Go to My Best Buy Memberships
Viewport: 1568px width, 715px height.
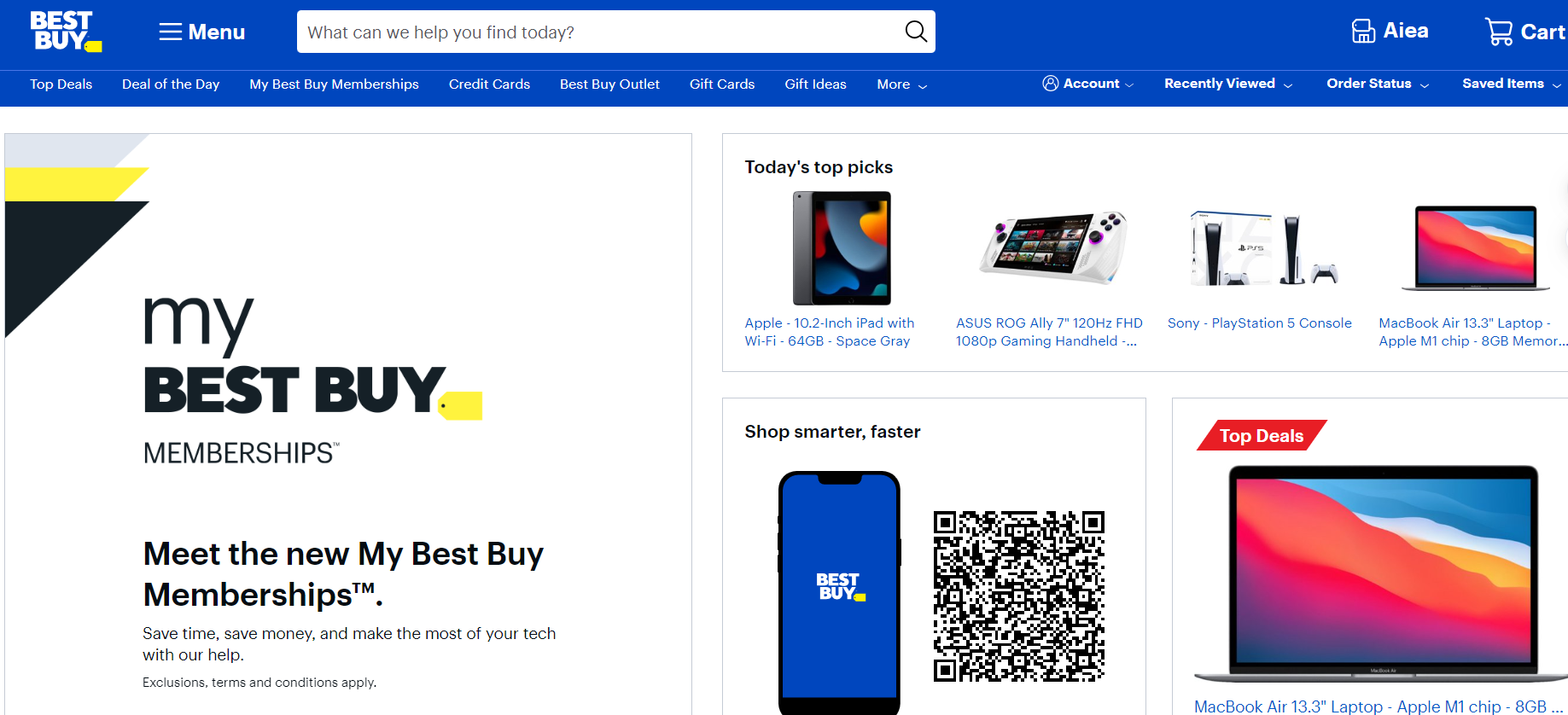[334, 84]
